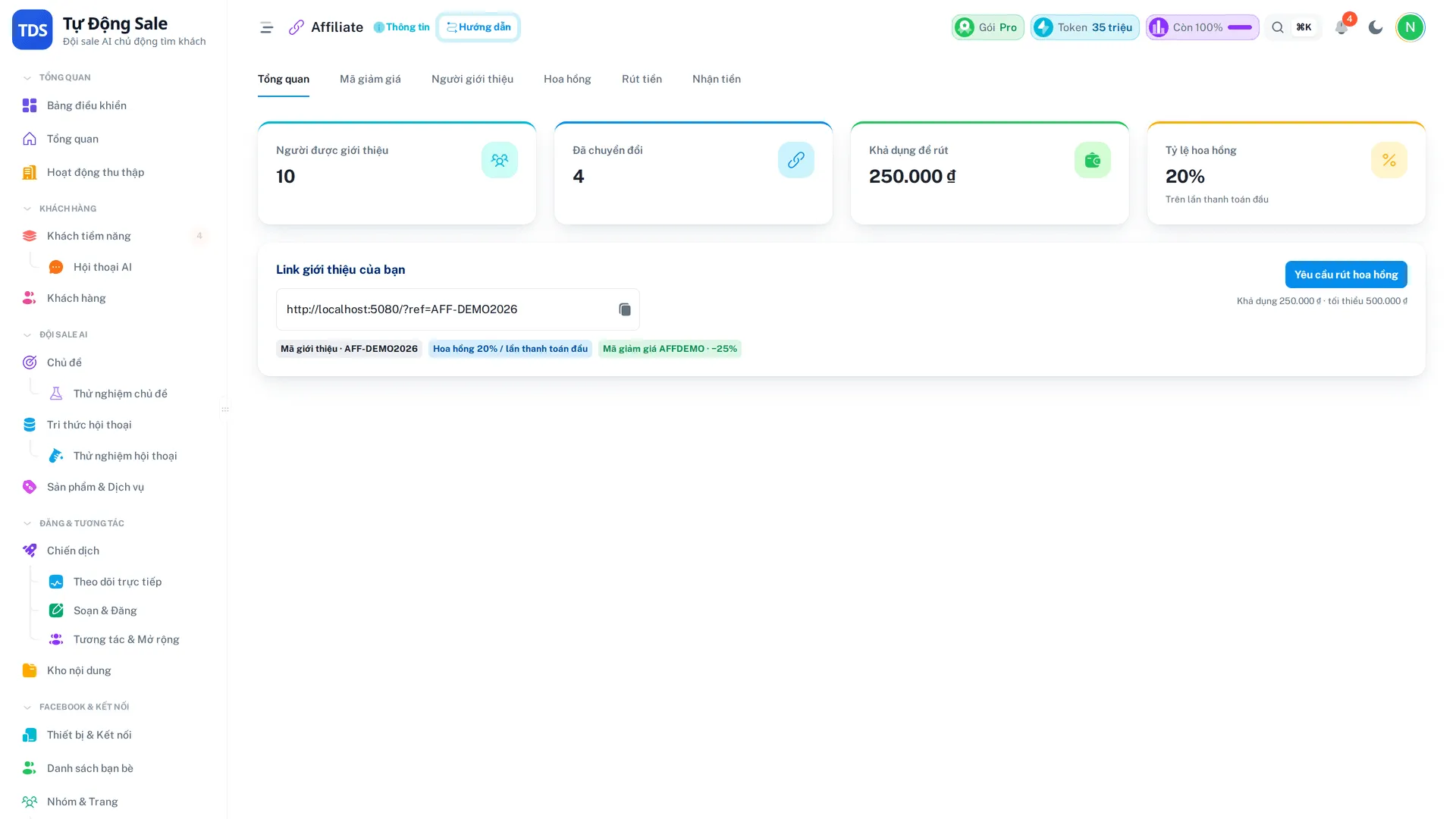Open the user avatar N menu
1456x819 pixels.
[1410, 27]
